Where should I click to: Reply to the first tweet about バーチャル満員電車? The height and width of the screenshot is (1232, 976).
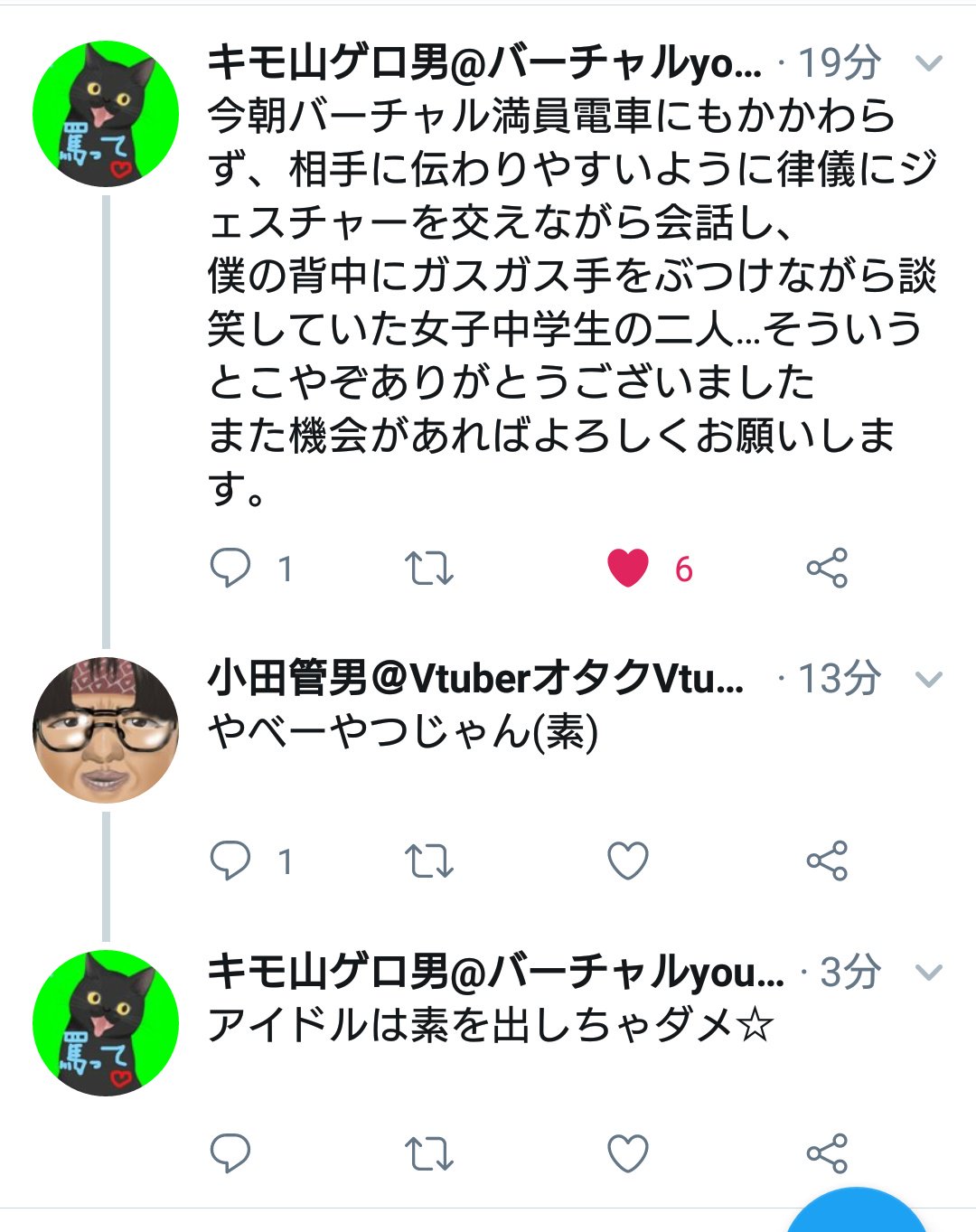pos(230,569)
